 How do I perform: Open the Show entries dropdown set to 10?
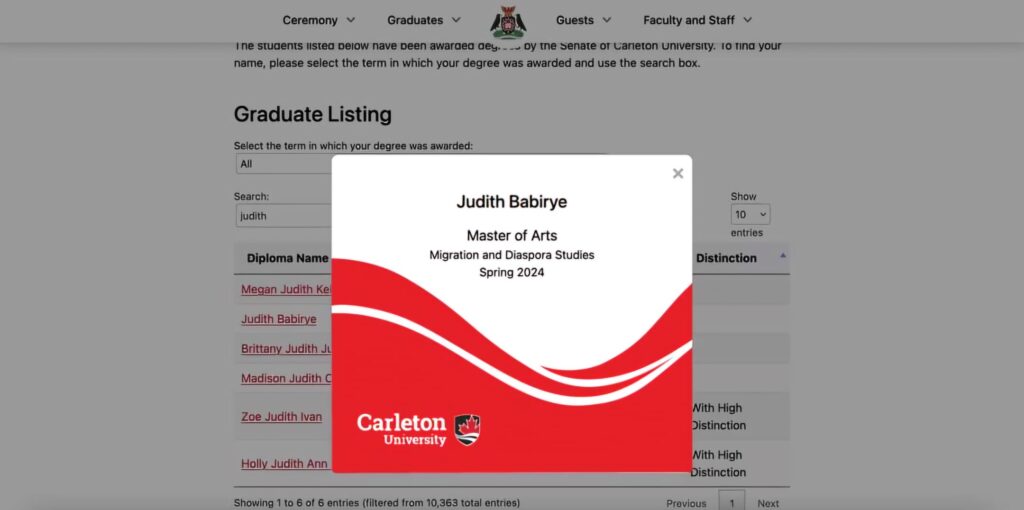click(x=750, y=214)
